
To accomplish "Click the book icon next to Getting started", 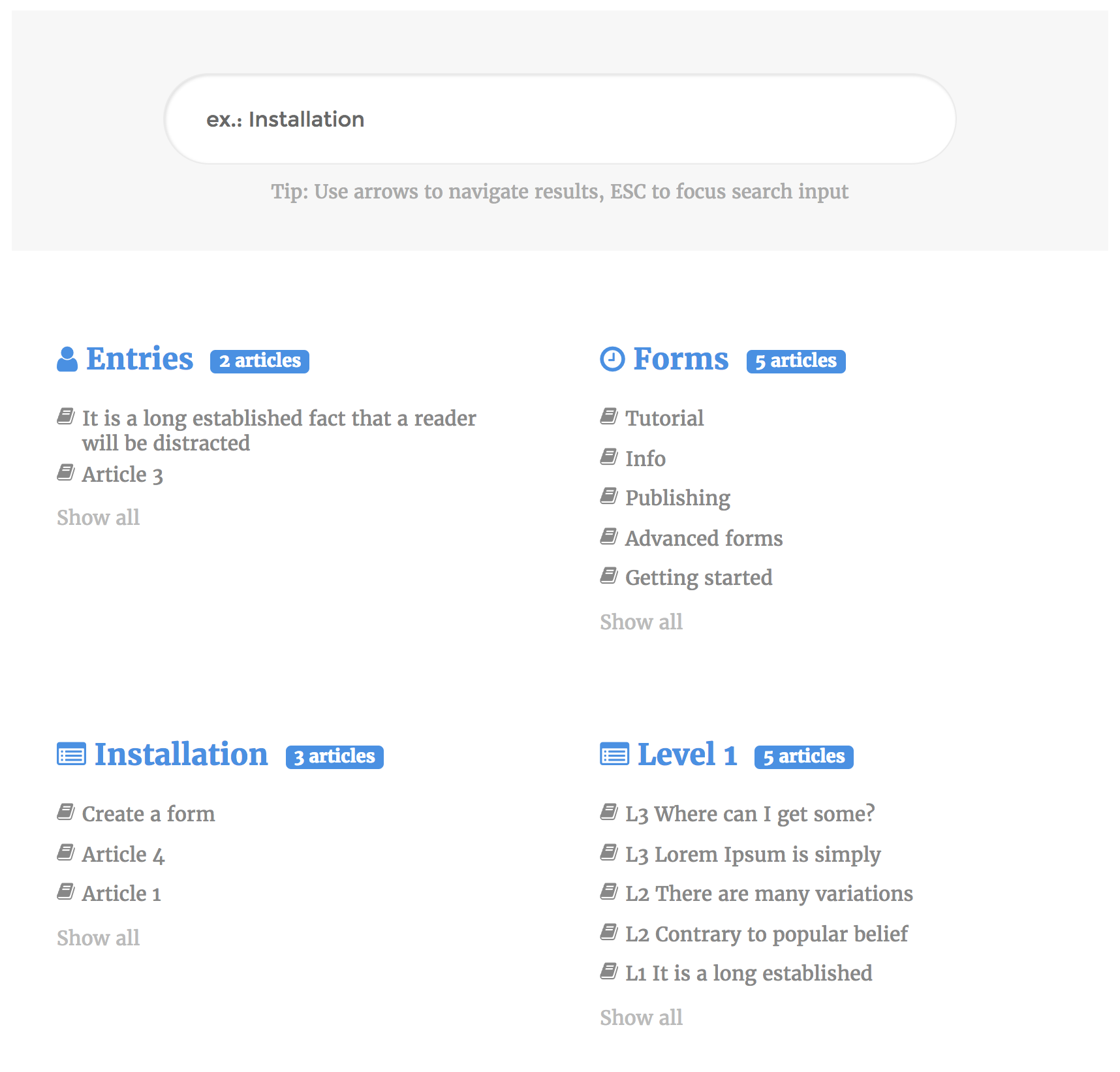I will (608, 576).
